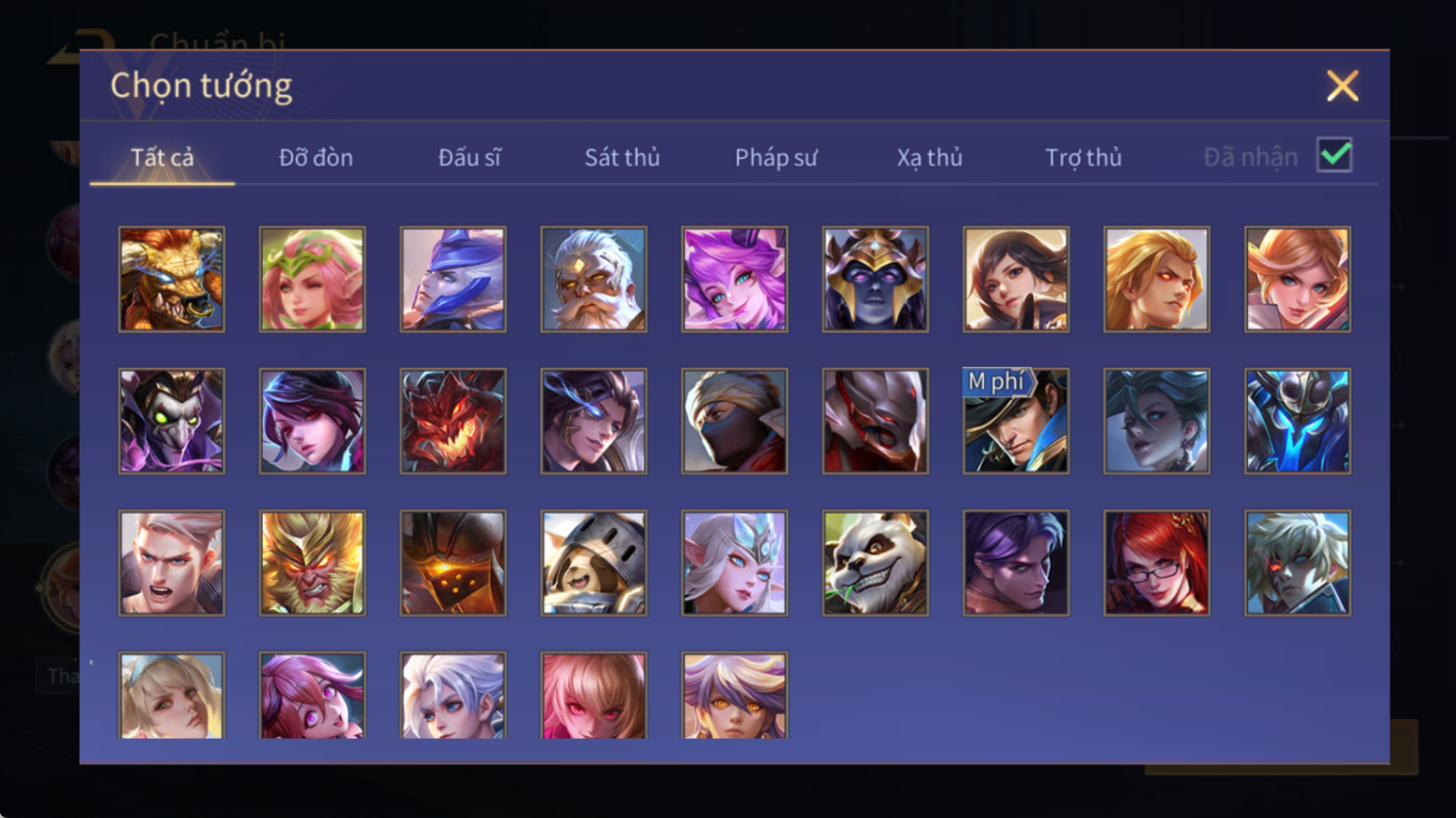Open the Sát thủ tab
The height and width of the screenshot is (818, 1456).
point(622,157)
